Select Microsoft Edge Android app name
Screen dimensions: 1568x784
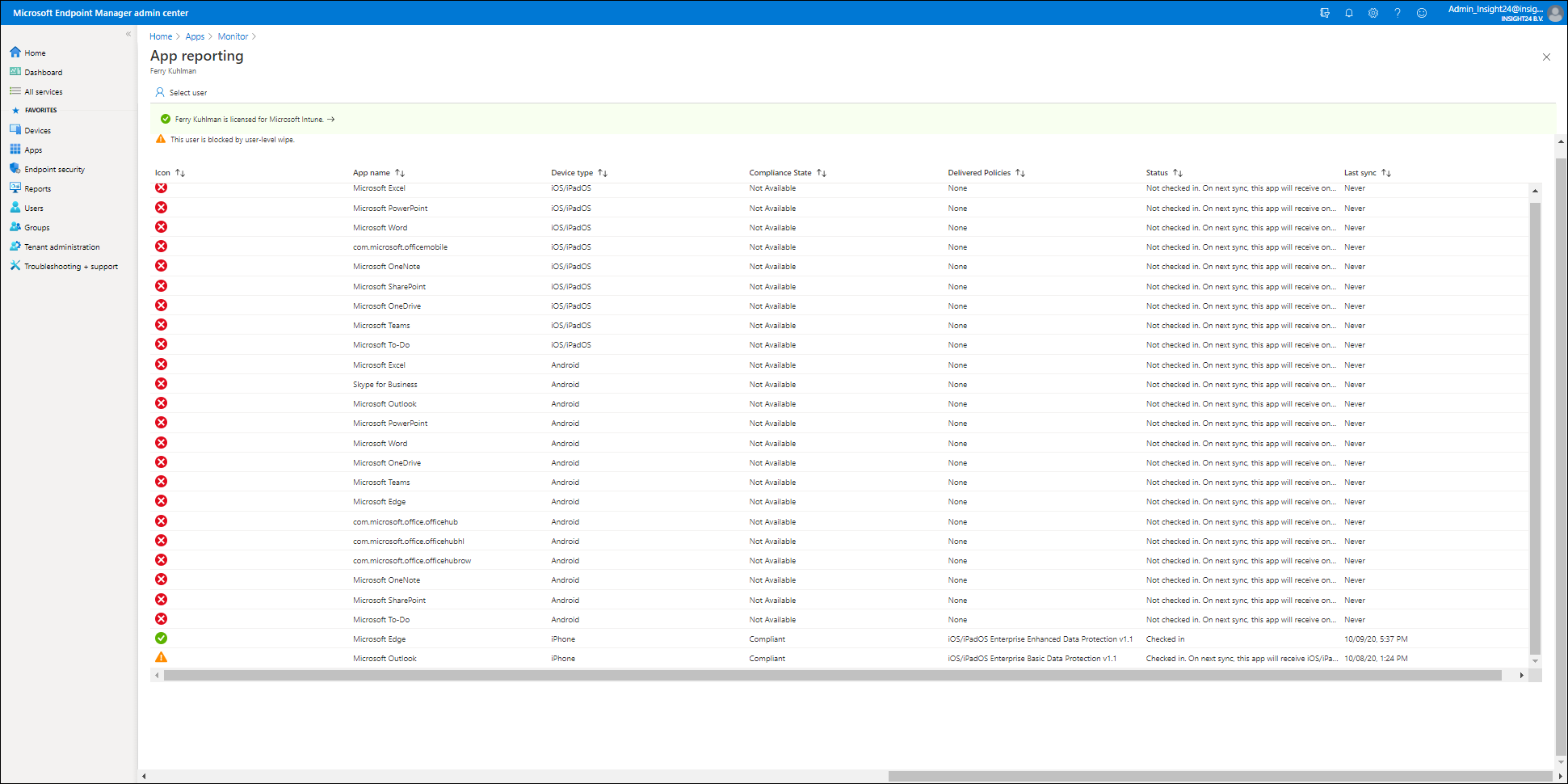click(380, 502)
